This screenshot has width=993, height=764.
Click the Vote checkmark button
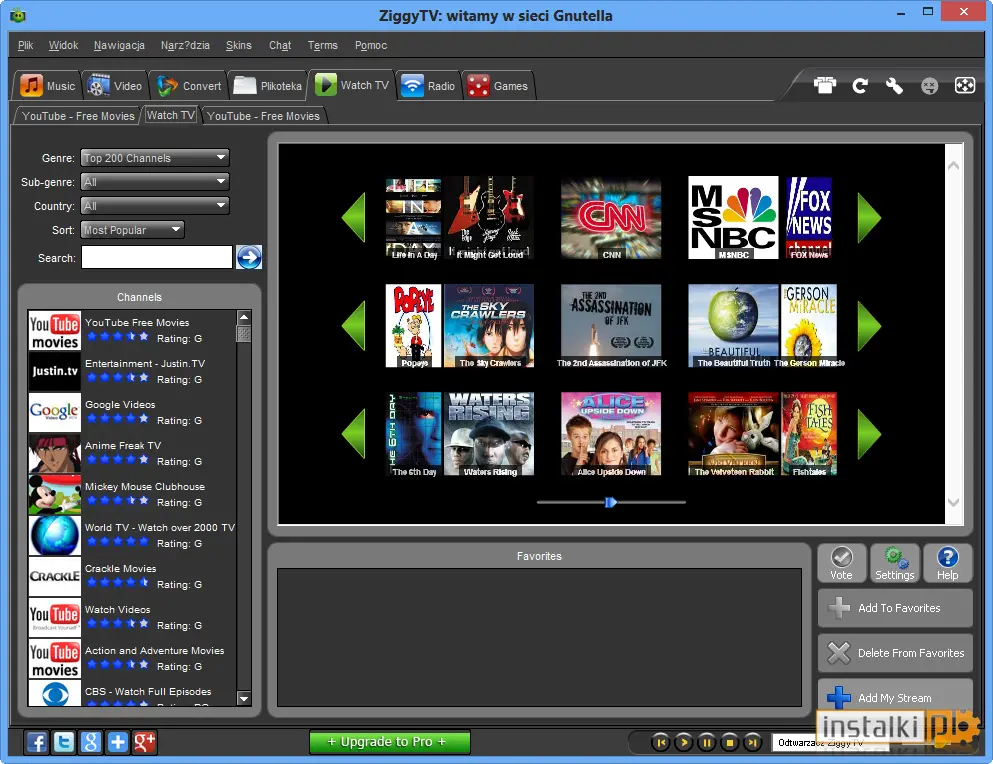pyautogui.click(x=841, y=563)
